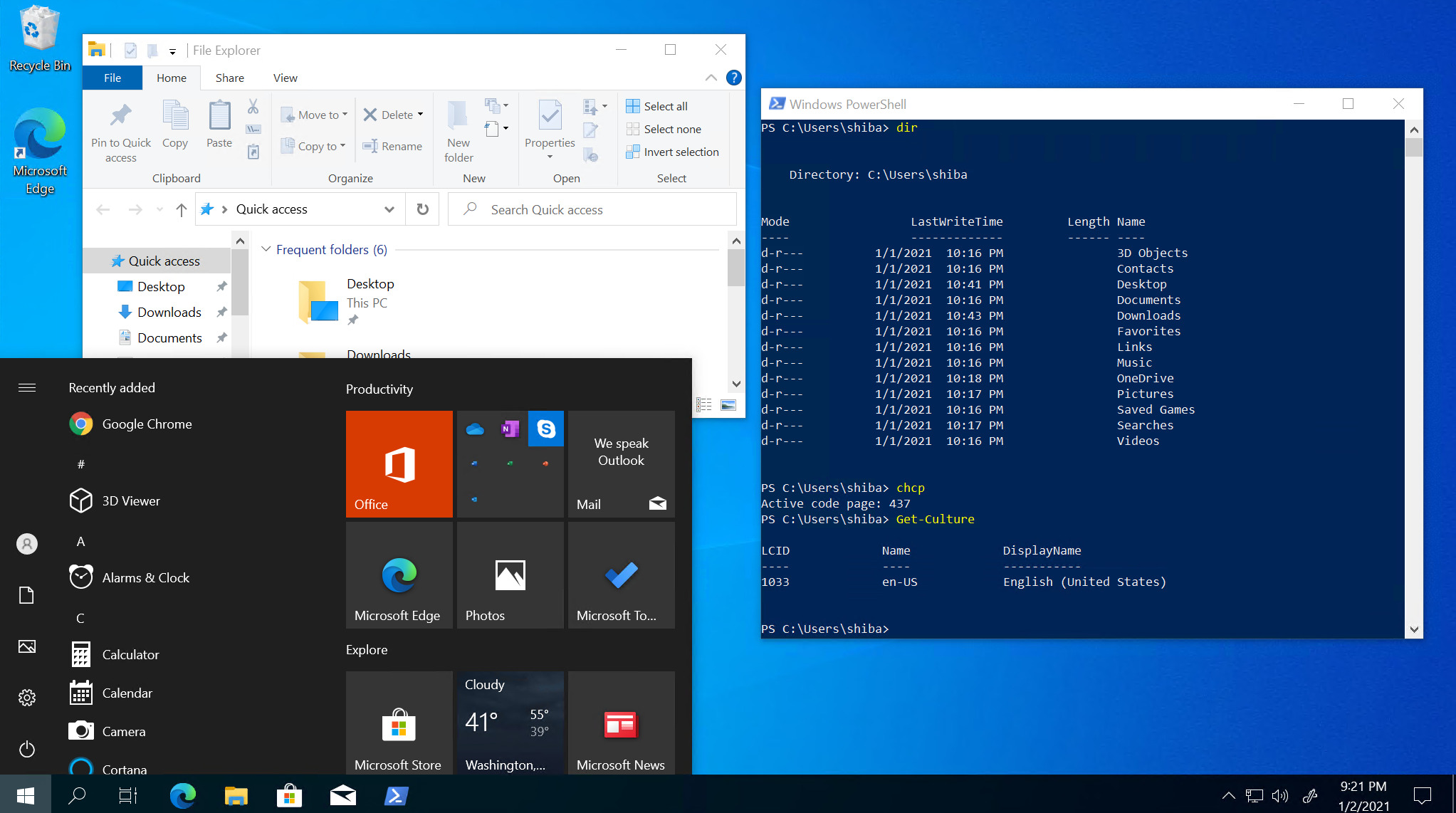Switch to the View ribbon tab
Viewport: 1456px width, 813px height.
(x=286, y=78)
